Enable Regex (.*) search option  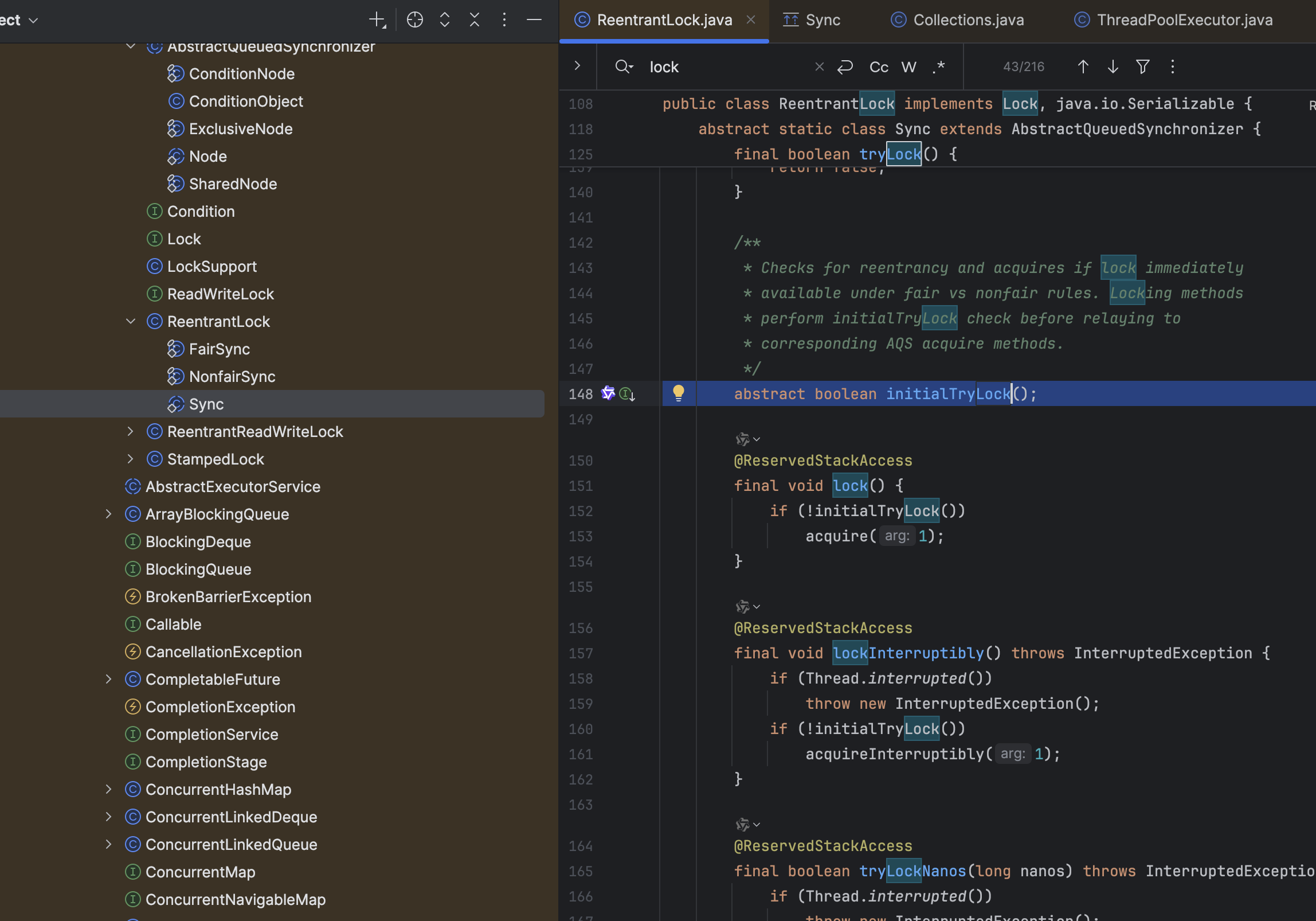click(938, 67)
